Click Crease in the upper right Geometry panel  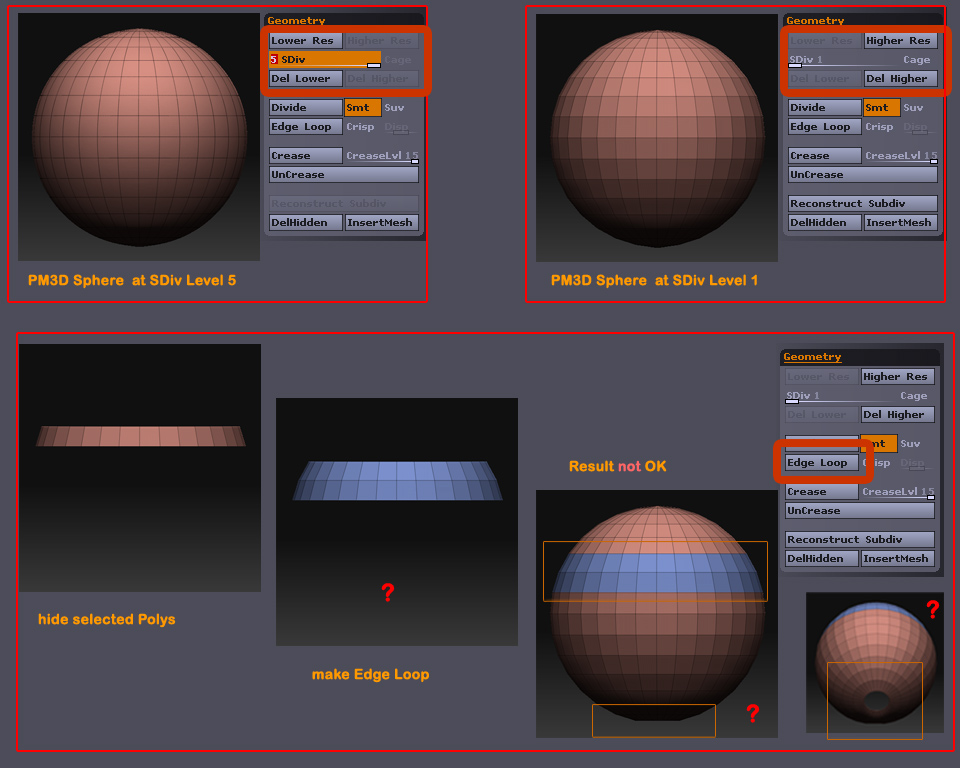tap(824, 155)
